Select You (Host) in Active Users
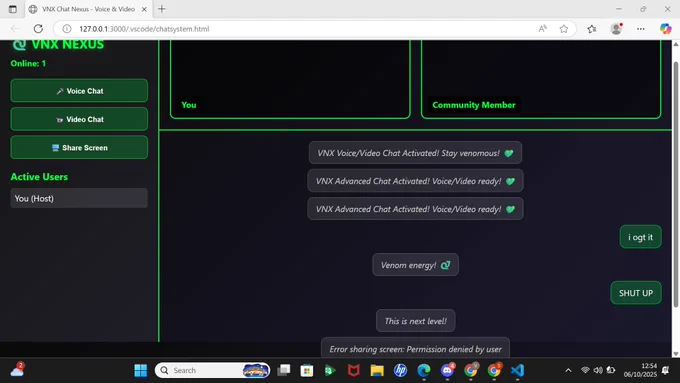The image size is (680, 383). point(79,198)
